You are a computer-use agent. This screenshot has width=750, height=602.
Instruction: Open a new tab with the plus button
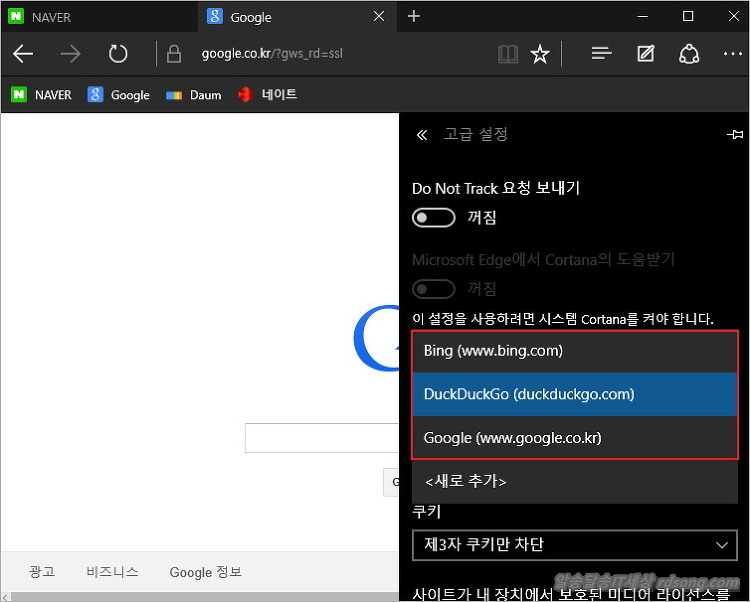[x=414, y=17]
